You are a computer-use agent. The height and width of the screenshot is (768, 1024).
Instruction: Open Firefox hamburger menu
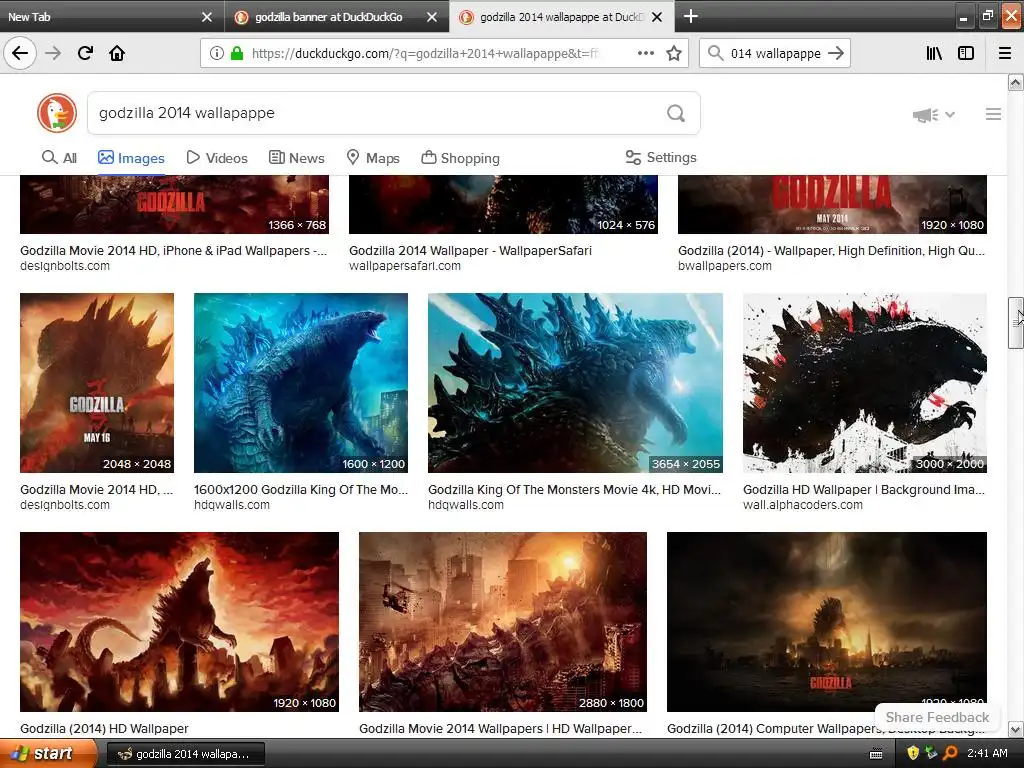point(1005,54)
